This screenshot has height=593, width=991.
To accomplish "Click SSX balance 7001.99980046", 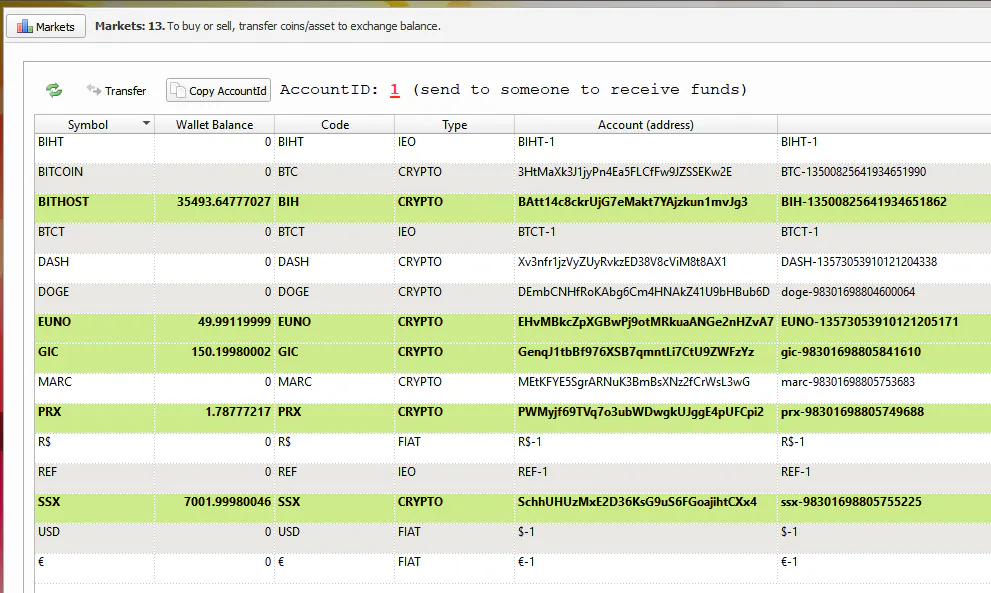I will [x=228, y=502].
